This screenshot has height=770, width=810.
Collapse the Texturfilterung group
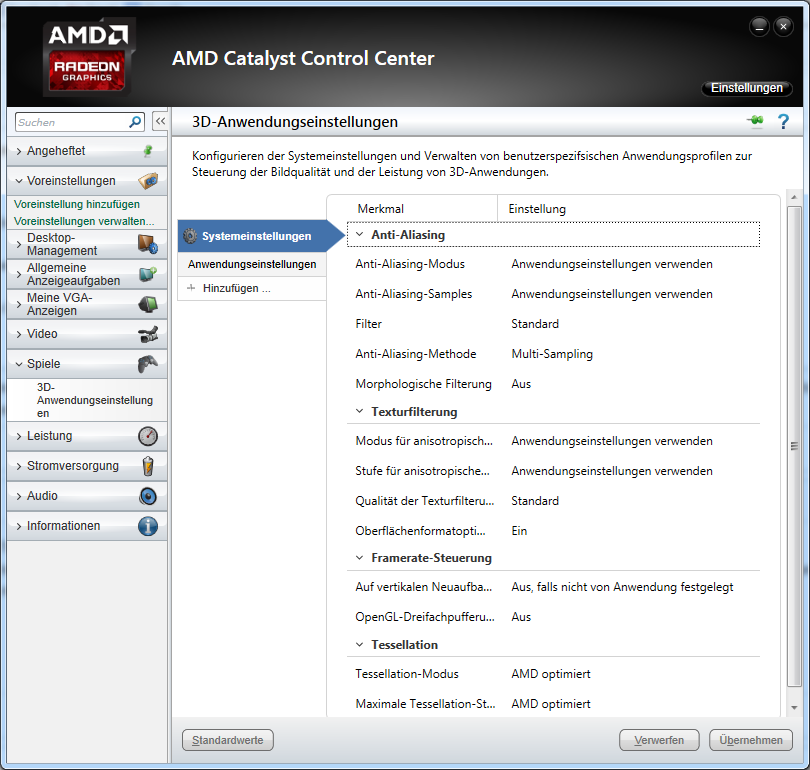(360, 412)
